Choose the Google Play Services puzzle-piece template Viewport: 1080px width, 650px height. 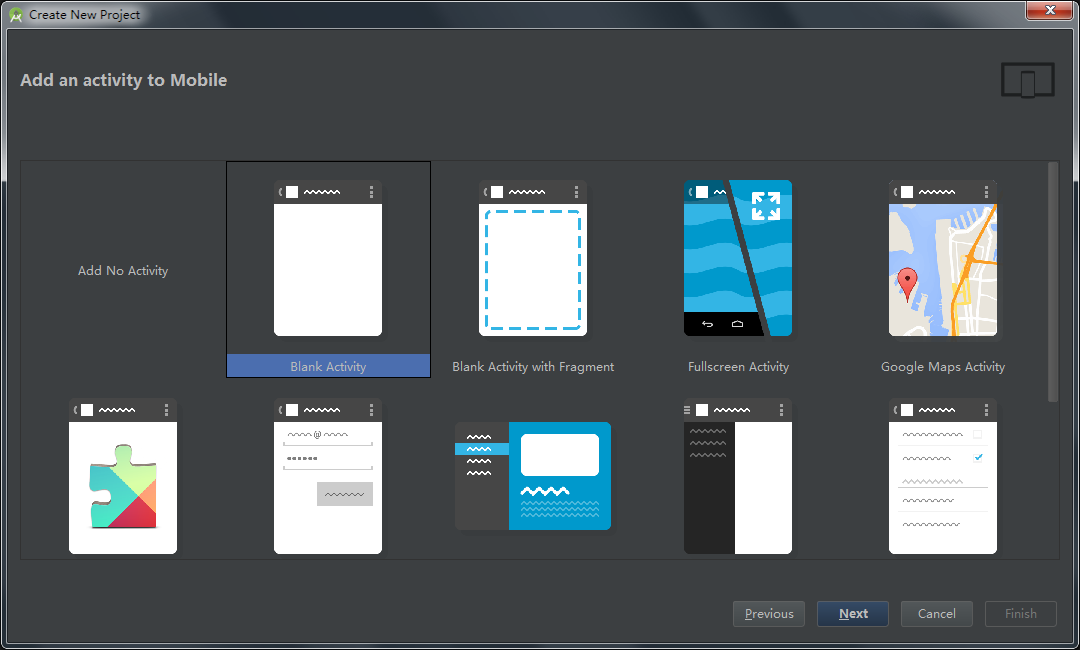point(123,477)
